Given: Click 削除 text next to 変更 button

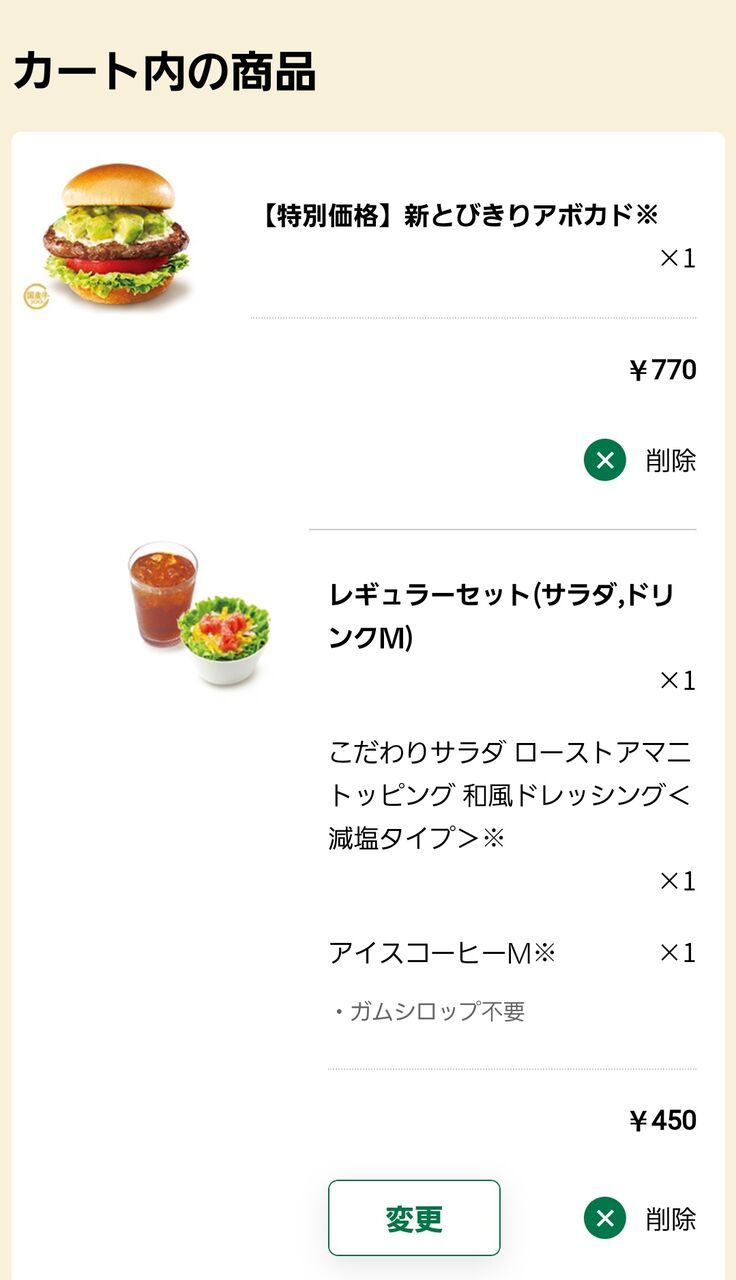Looking at the screenshot, I should [671, 1219].
